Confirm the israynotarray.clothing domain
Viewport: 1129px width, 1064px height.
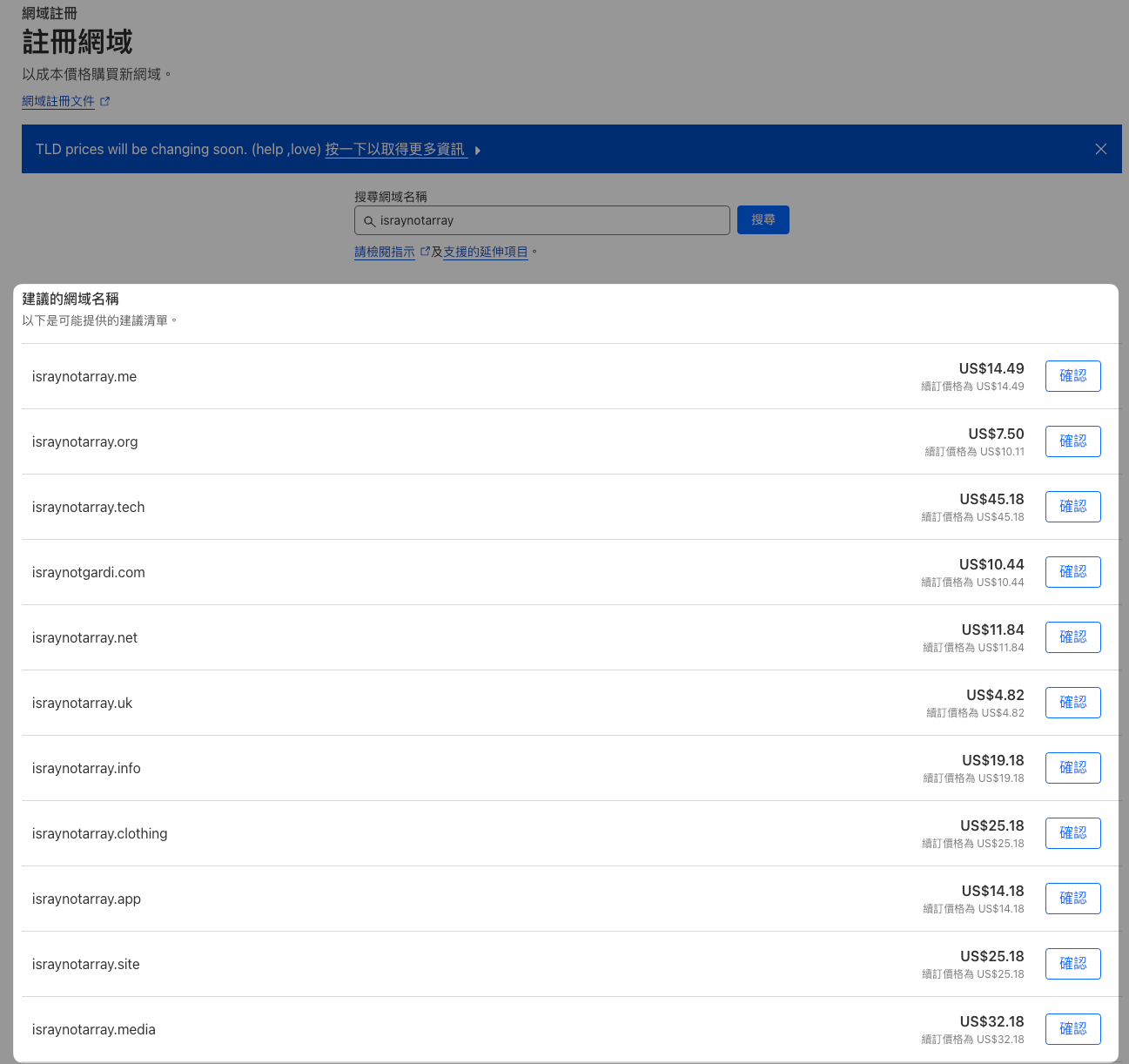1072,833
